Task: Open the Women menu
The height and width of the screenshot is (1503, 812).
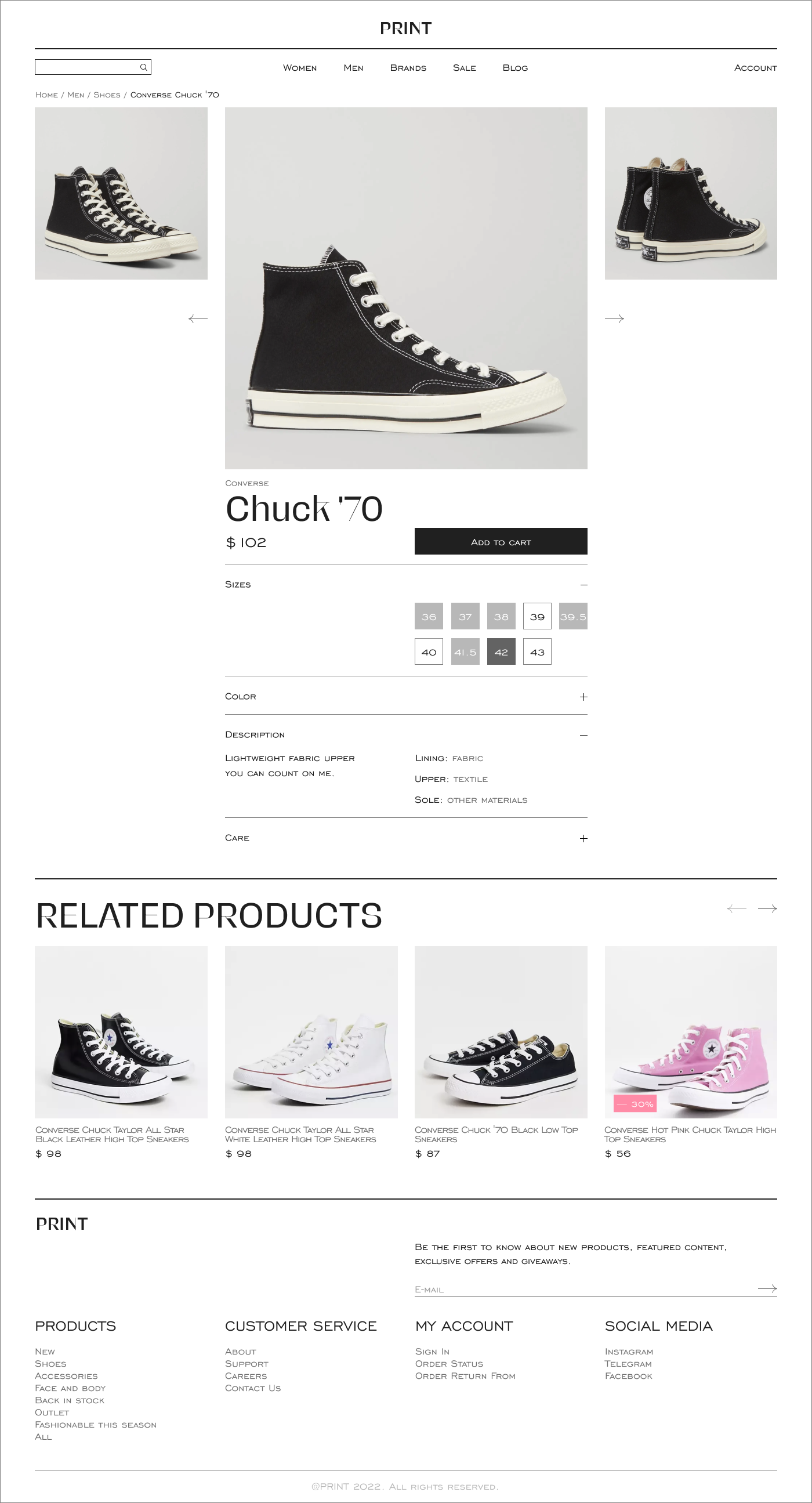Action: tap(300, 68)
